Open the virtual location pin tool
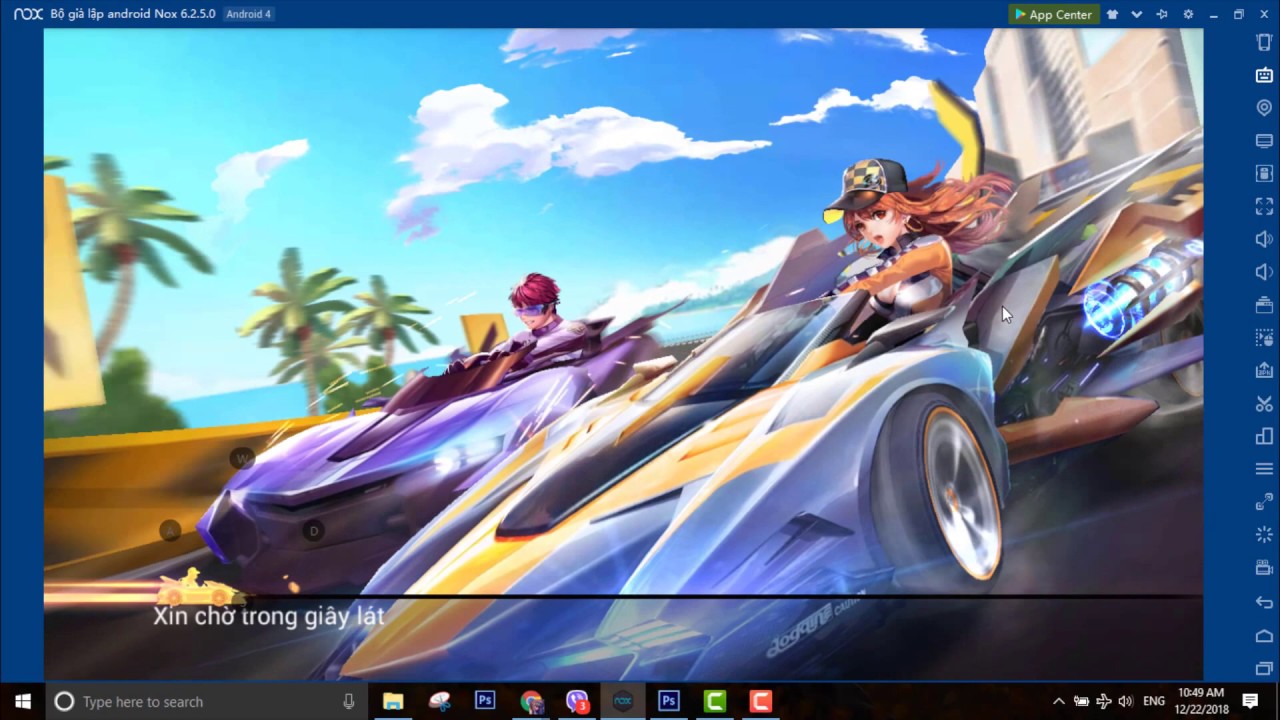This screenshot has width=1280, height=720. 1264,108
